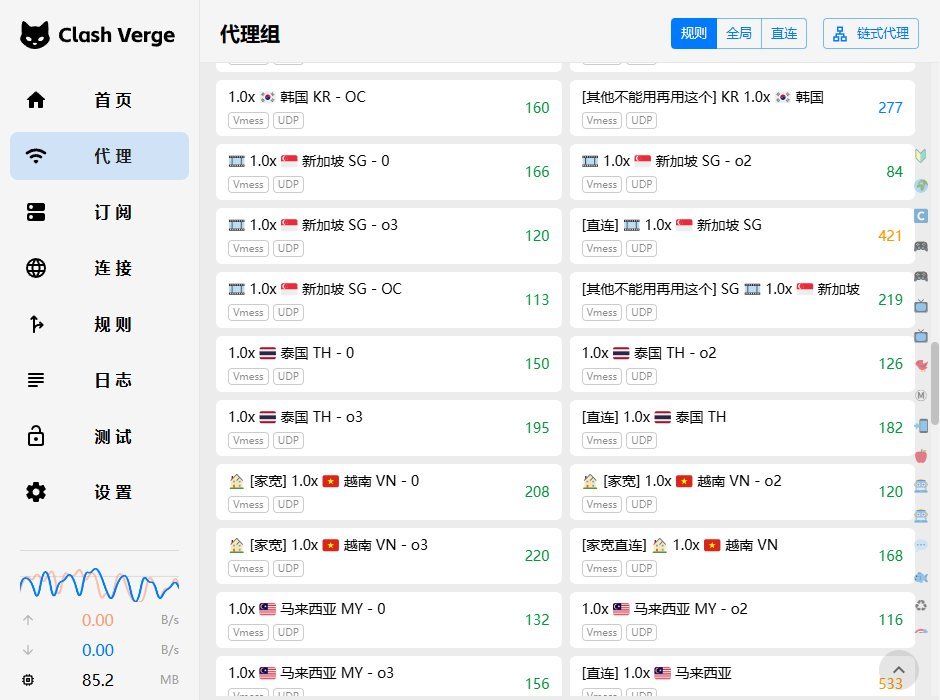Click the Clash Verge cat logo
Screen dimensions: 940x700
click(35, 35)
